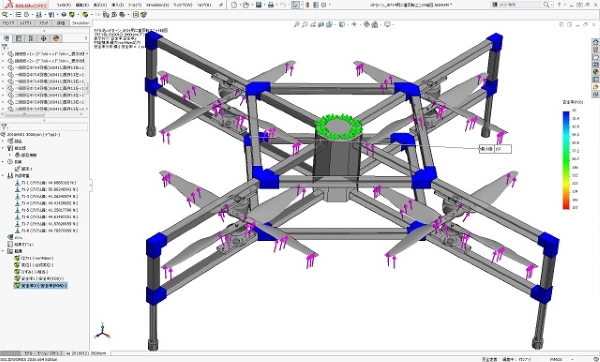Click the factor of safety color legend bar

[566, 160]
